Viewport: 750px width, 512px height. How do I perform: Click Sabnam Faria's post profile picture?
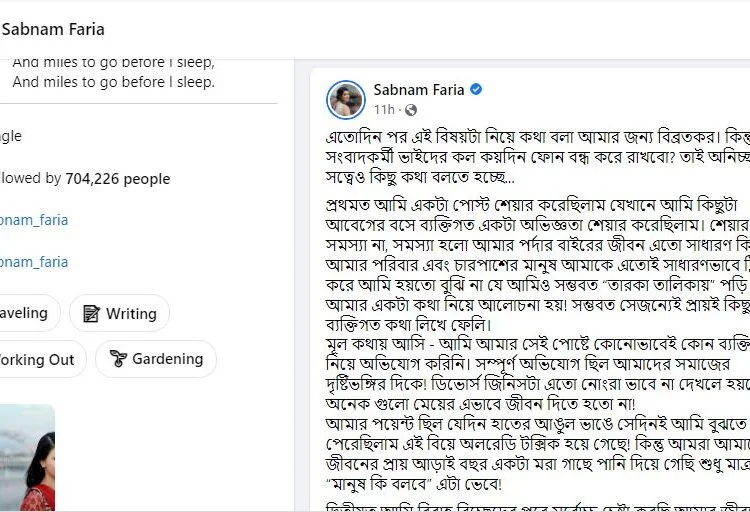(346, 100)
